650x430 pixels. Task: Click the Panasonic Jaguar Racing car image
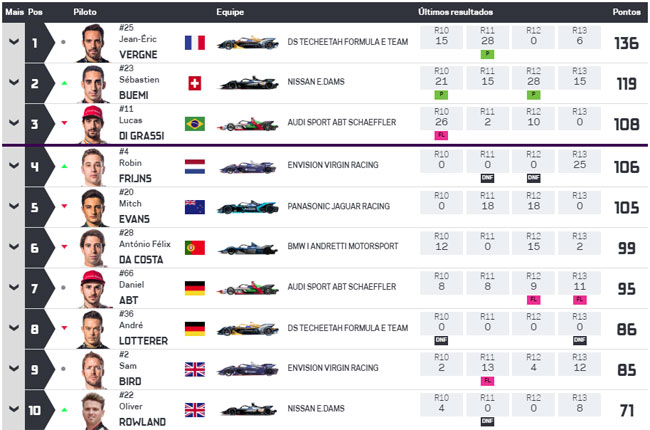coord(248,207)
